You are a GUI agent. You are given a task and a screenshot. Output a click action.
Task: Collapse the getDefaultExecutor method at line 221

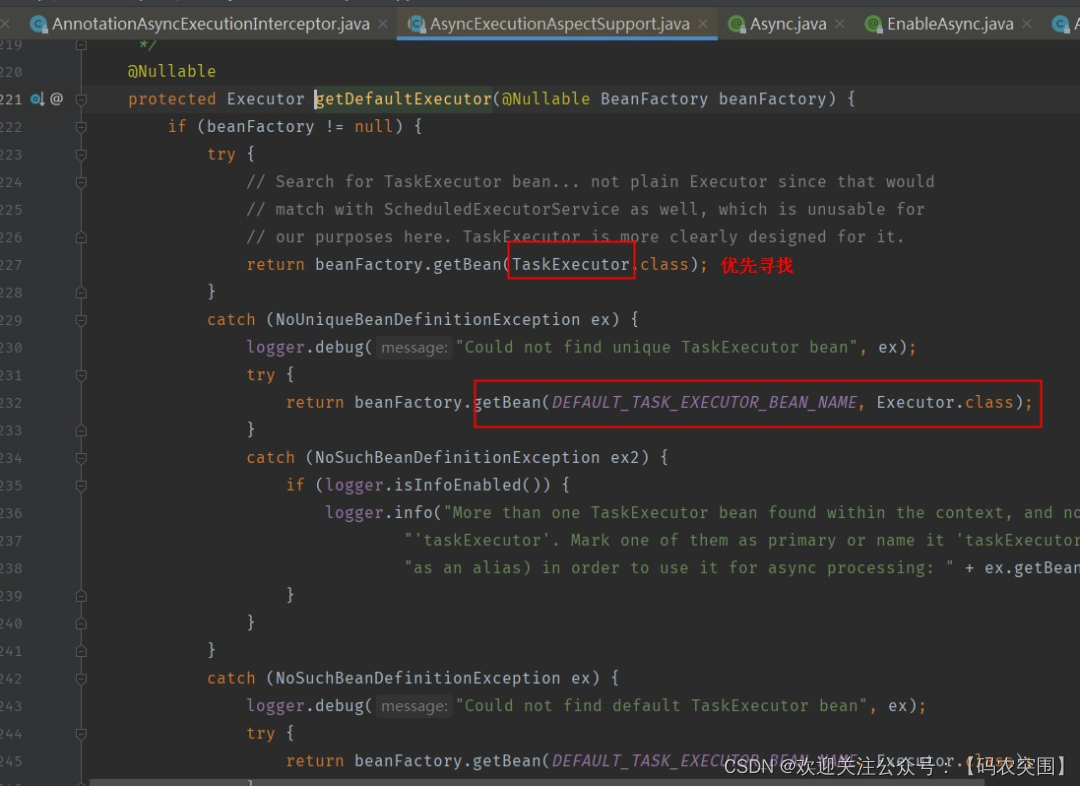(x=81, y=99)
